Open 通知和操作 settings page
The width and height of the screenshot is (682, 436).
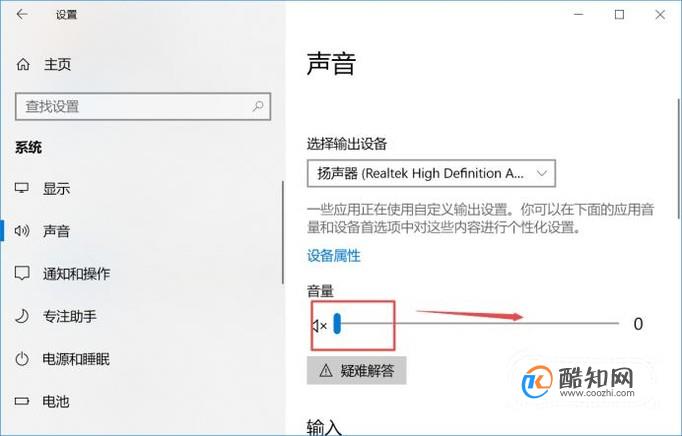click(x=76, y=274)
